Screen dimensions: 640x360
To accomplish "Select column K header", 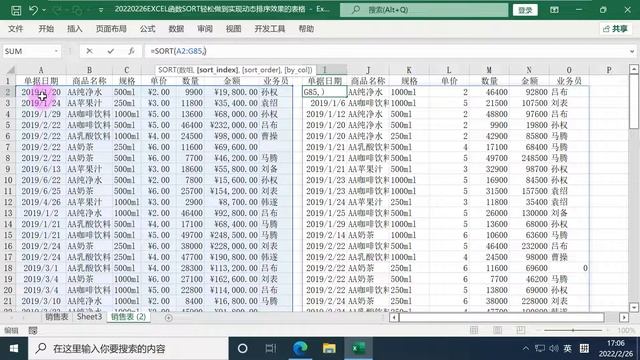I will (x=409, y=70).
